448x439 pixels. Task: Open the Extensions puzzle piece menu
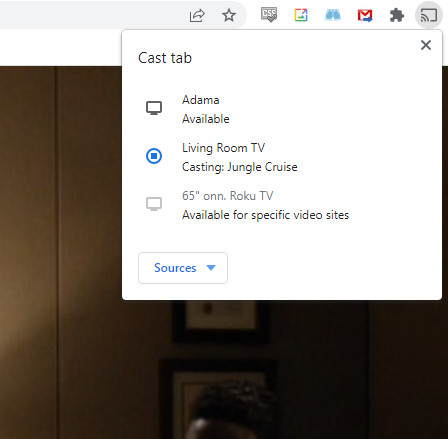point(397,16)
